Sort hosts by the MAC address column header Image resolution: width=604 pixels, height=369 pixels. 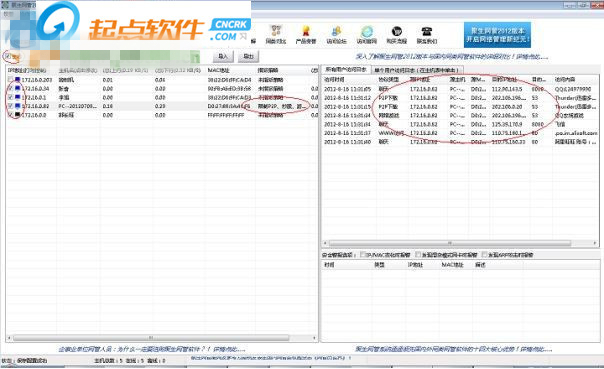tap(230, 70)
